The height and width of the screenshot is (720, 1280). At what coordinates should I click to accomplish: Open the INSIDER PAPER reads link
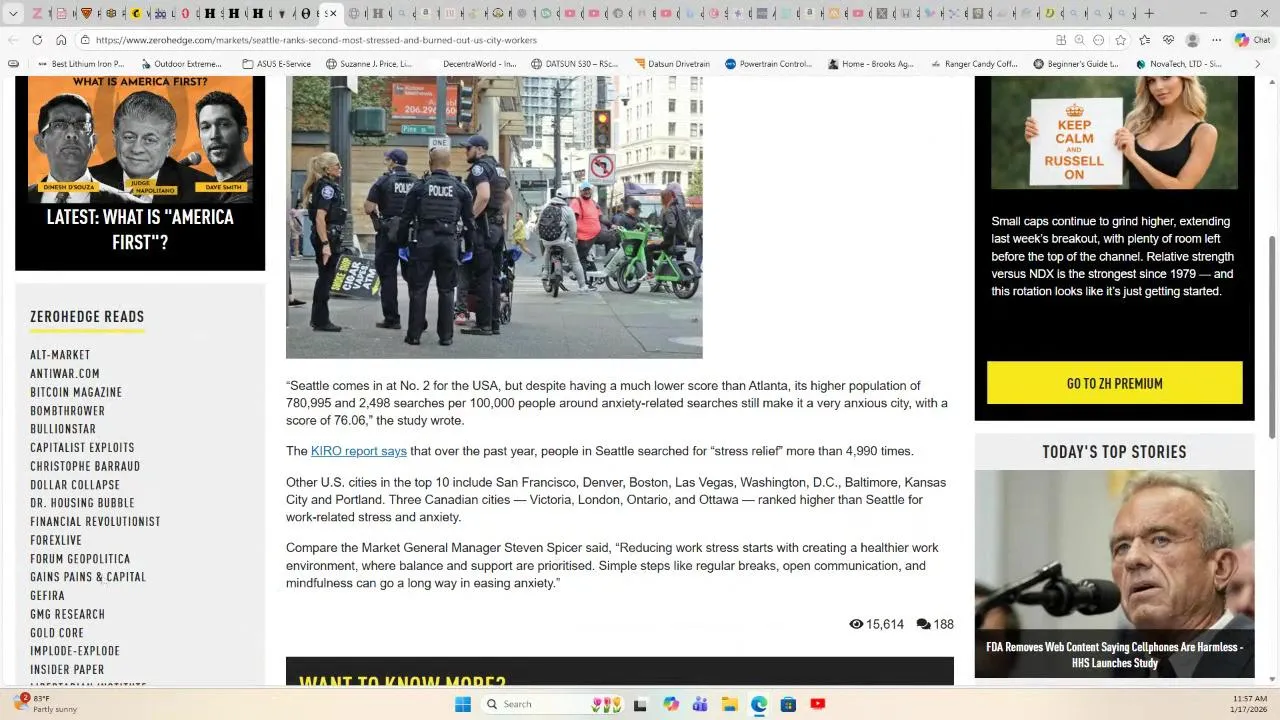(67, 670)
